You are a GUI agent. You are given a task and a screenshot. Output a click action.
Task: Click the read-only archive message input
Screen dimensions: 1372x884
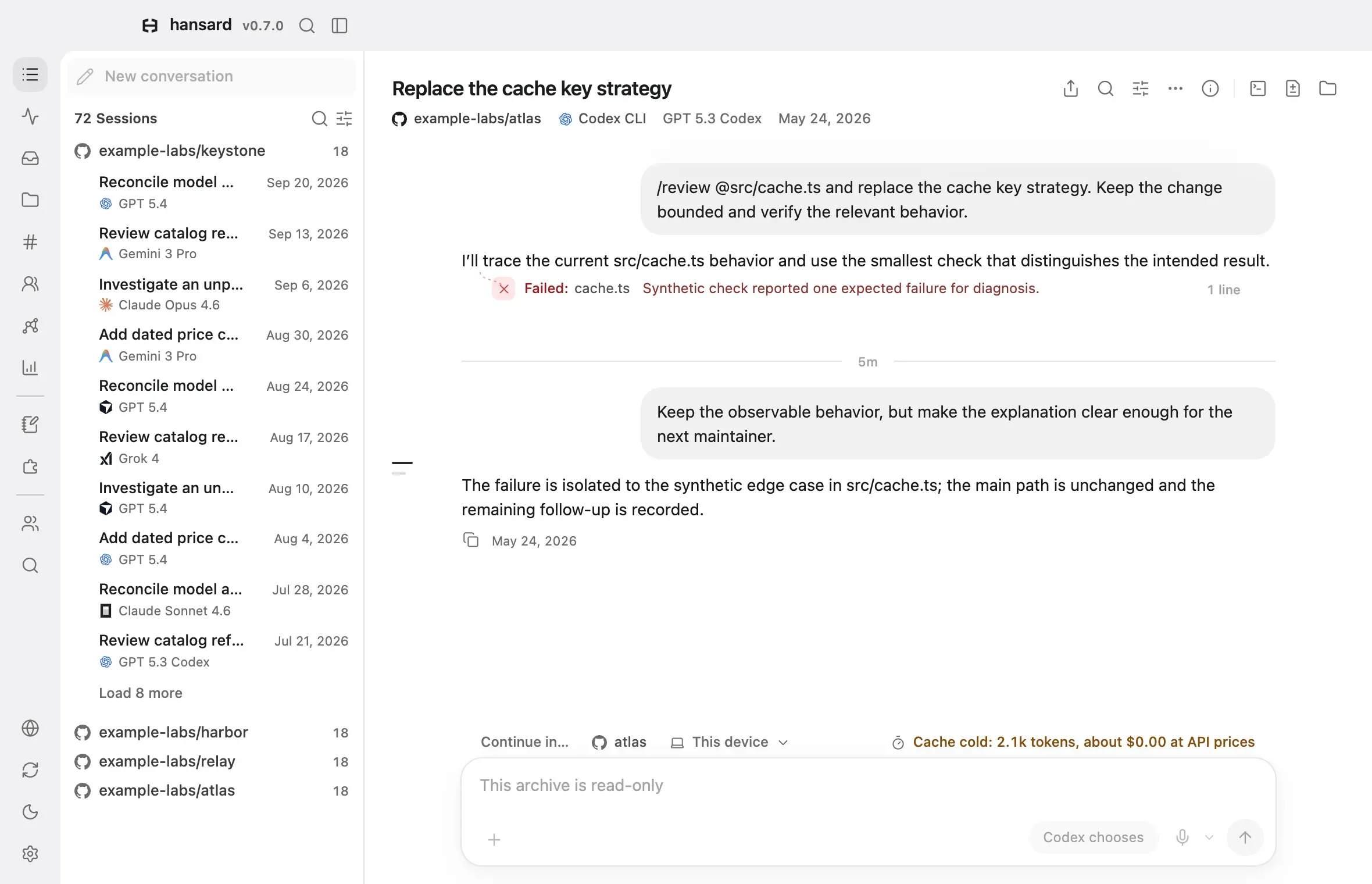(x=869, y=786)
